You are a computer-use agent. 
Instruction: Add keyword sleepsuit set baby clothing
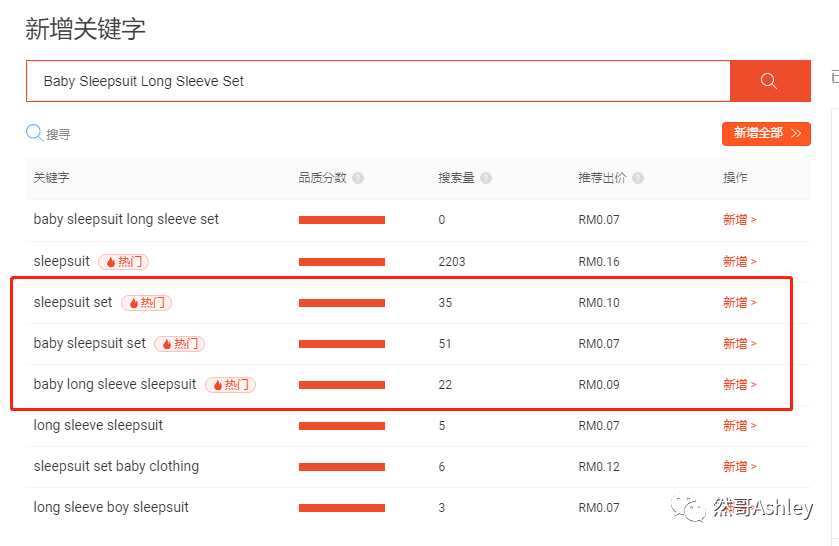pos(739,467)
